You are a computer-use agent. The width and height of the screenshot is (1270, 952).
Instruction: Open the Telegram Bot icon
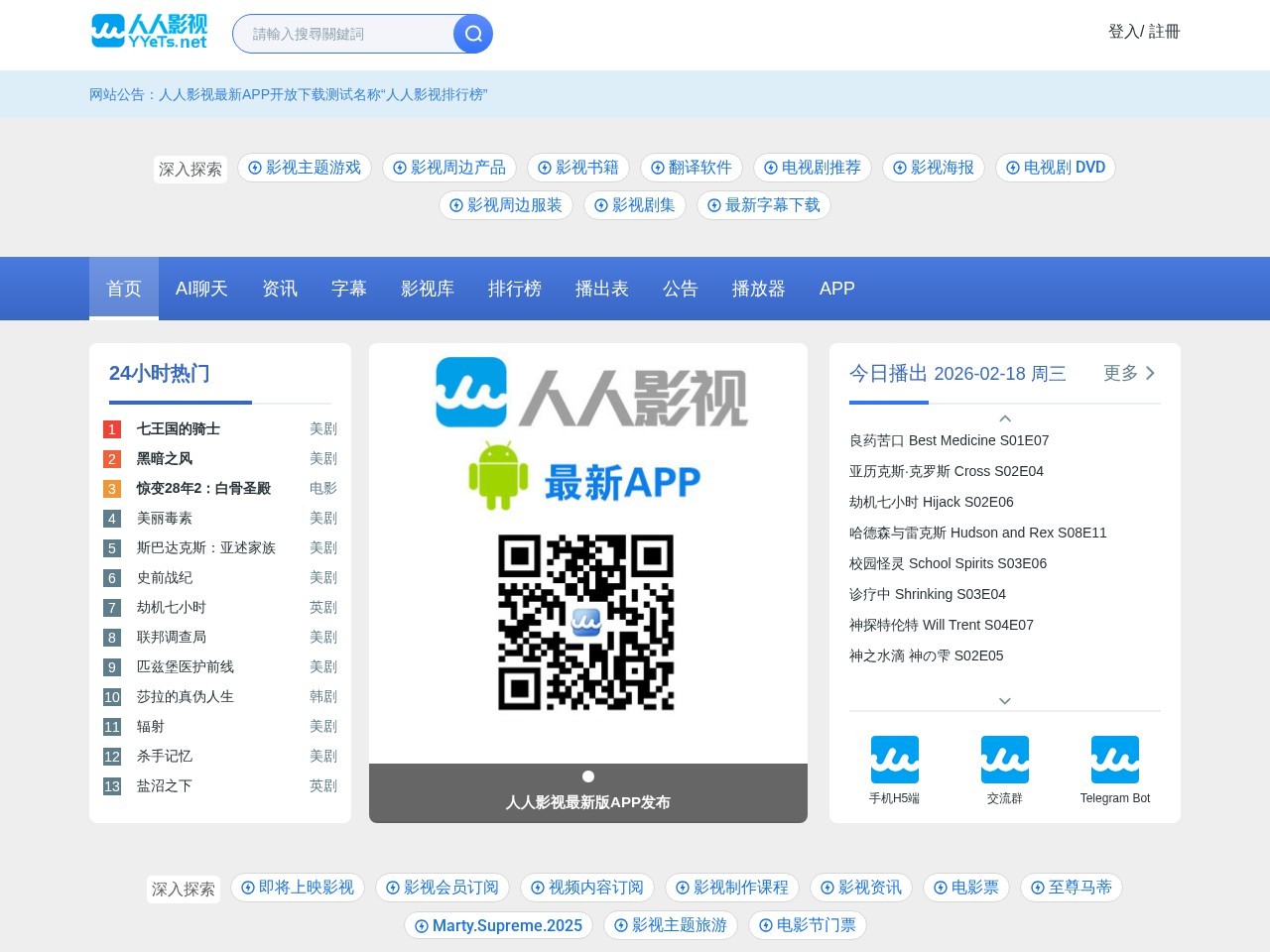pyautogui.click(x=1114, y=760)
